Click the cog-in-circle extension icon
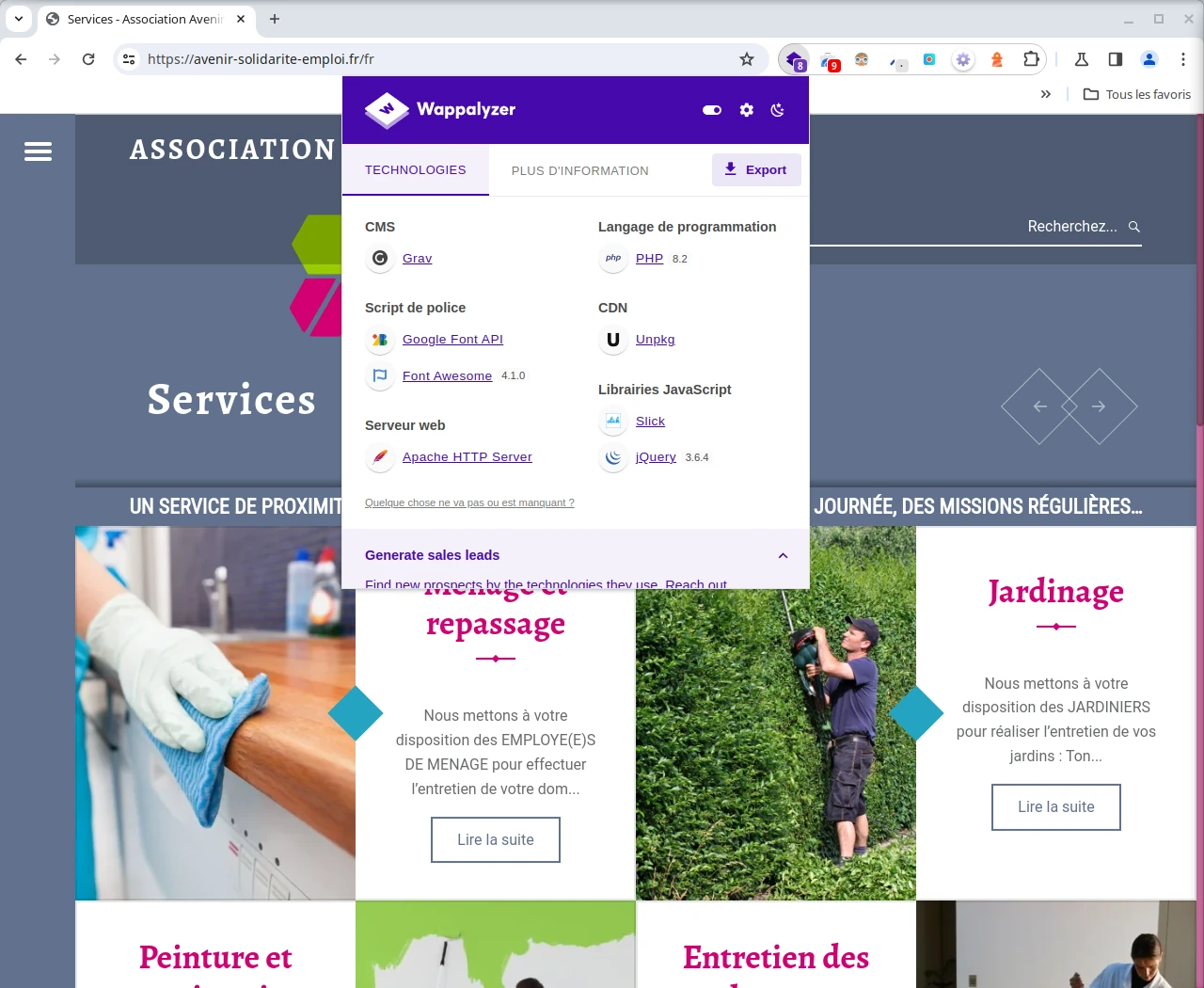 [963, 59]
